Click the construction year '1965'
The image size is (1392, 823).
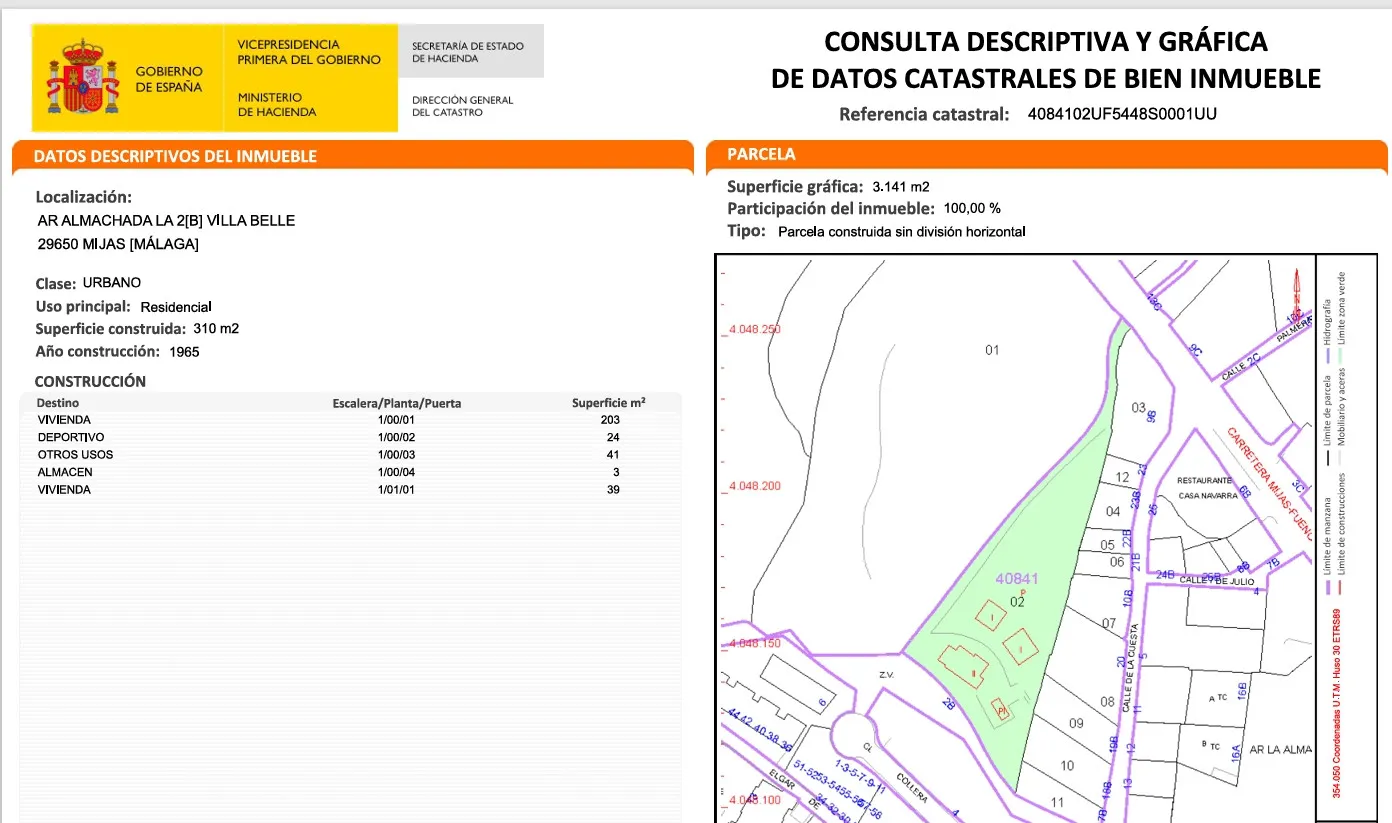click(185, 352)
